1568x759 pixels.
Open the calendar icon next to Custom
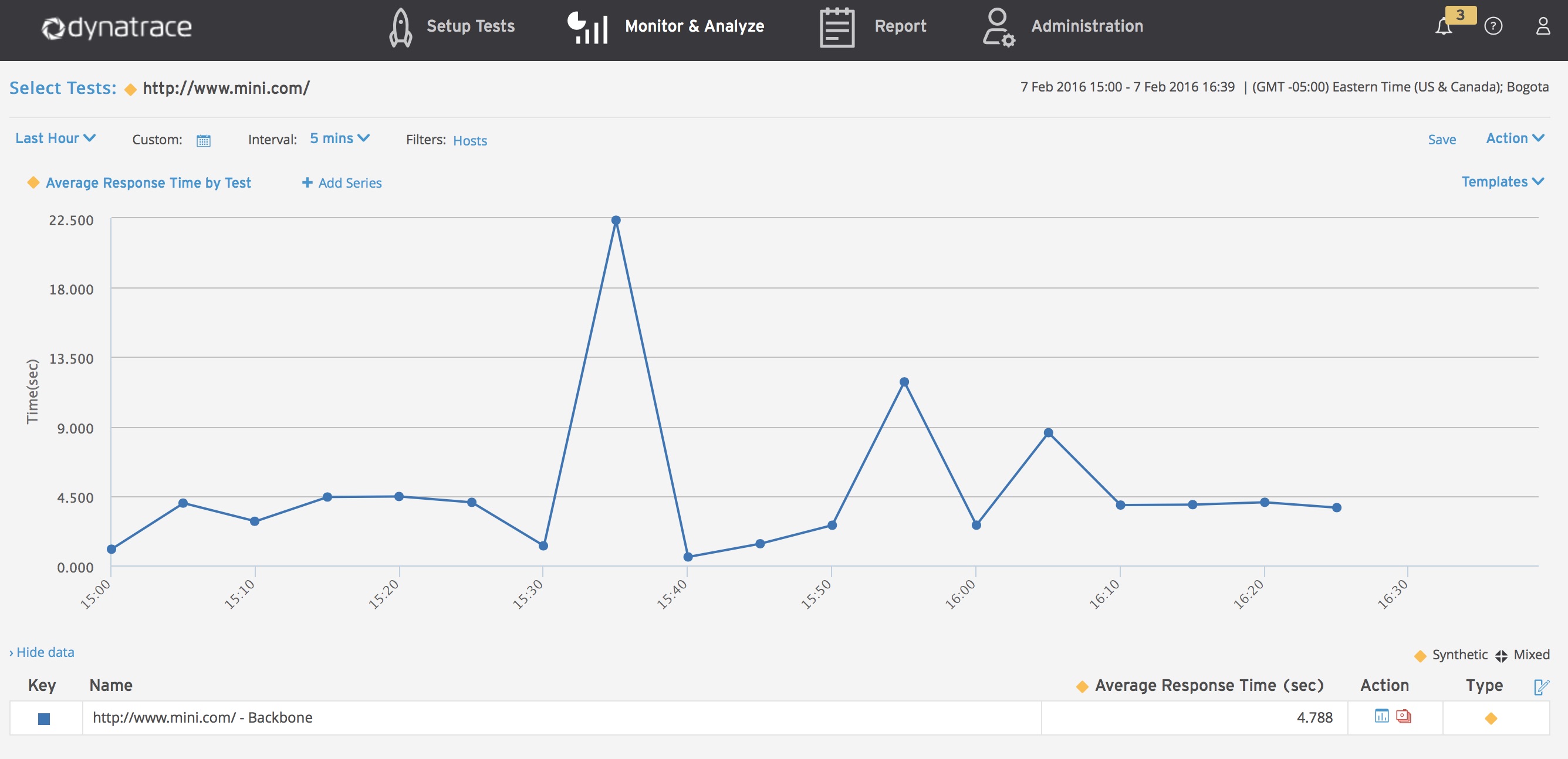coord(204,141)
